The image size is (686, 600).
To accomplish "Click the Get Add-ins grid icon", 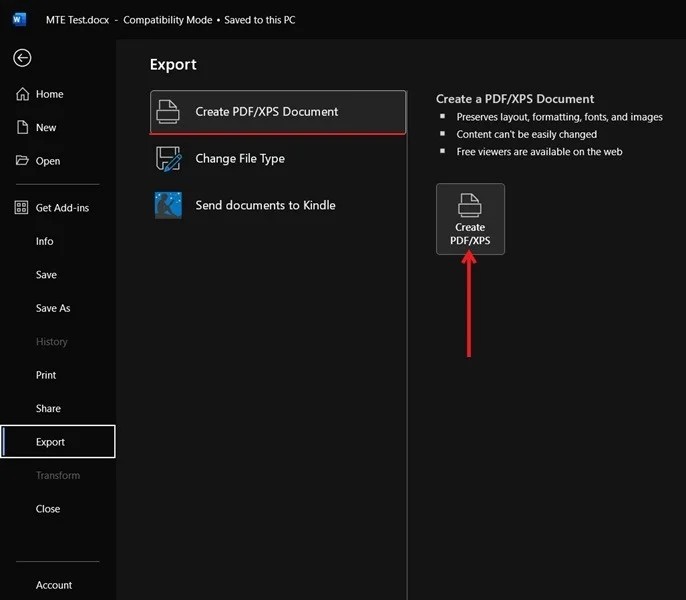I will point(22,208).
